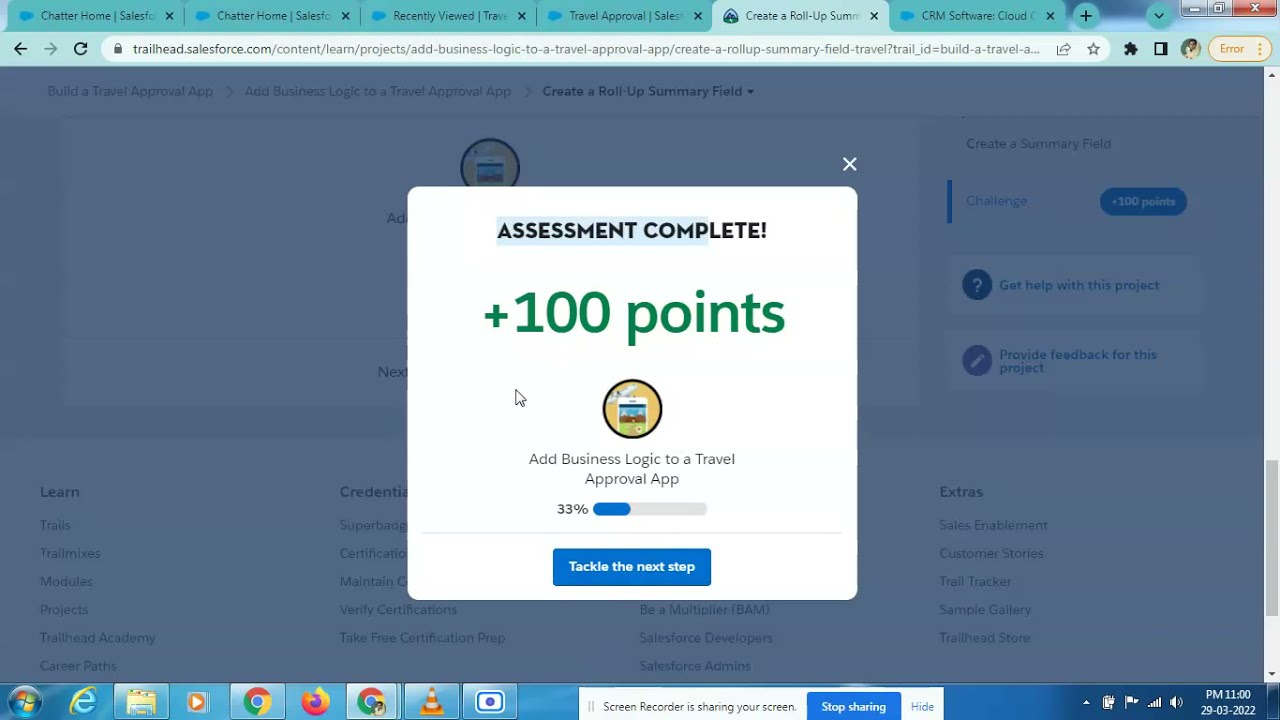Click the help question mark icon
The height and width of the screenshot is (720, 1280).
coord(977,285)
